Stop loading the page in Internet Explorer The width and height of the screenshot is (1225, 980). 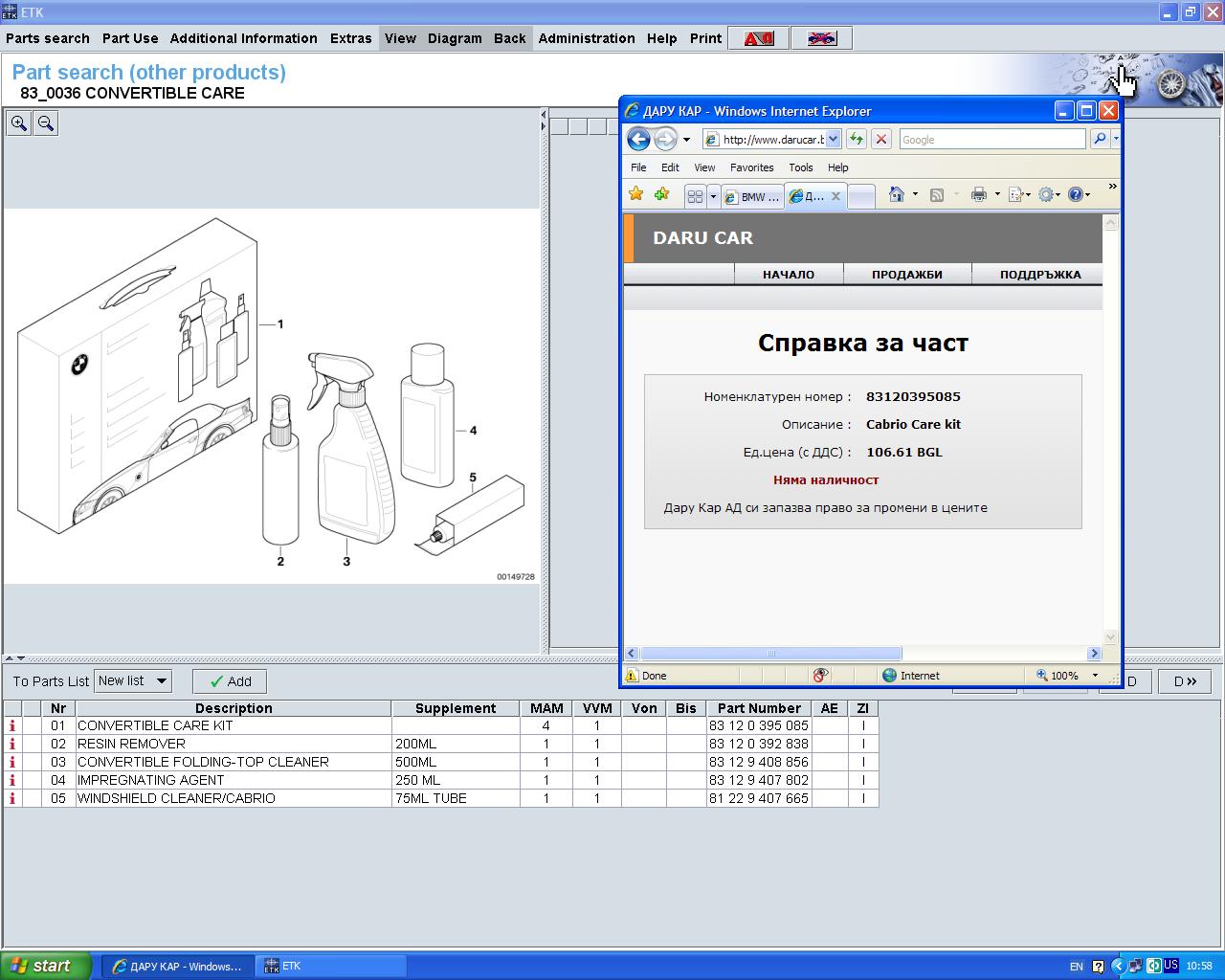click(881, 139)
